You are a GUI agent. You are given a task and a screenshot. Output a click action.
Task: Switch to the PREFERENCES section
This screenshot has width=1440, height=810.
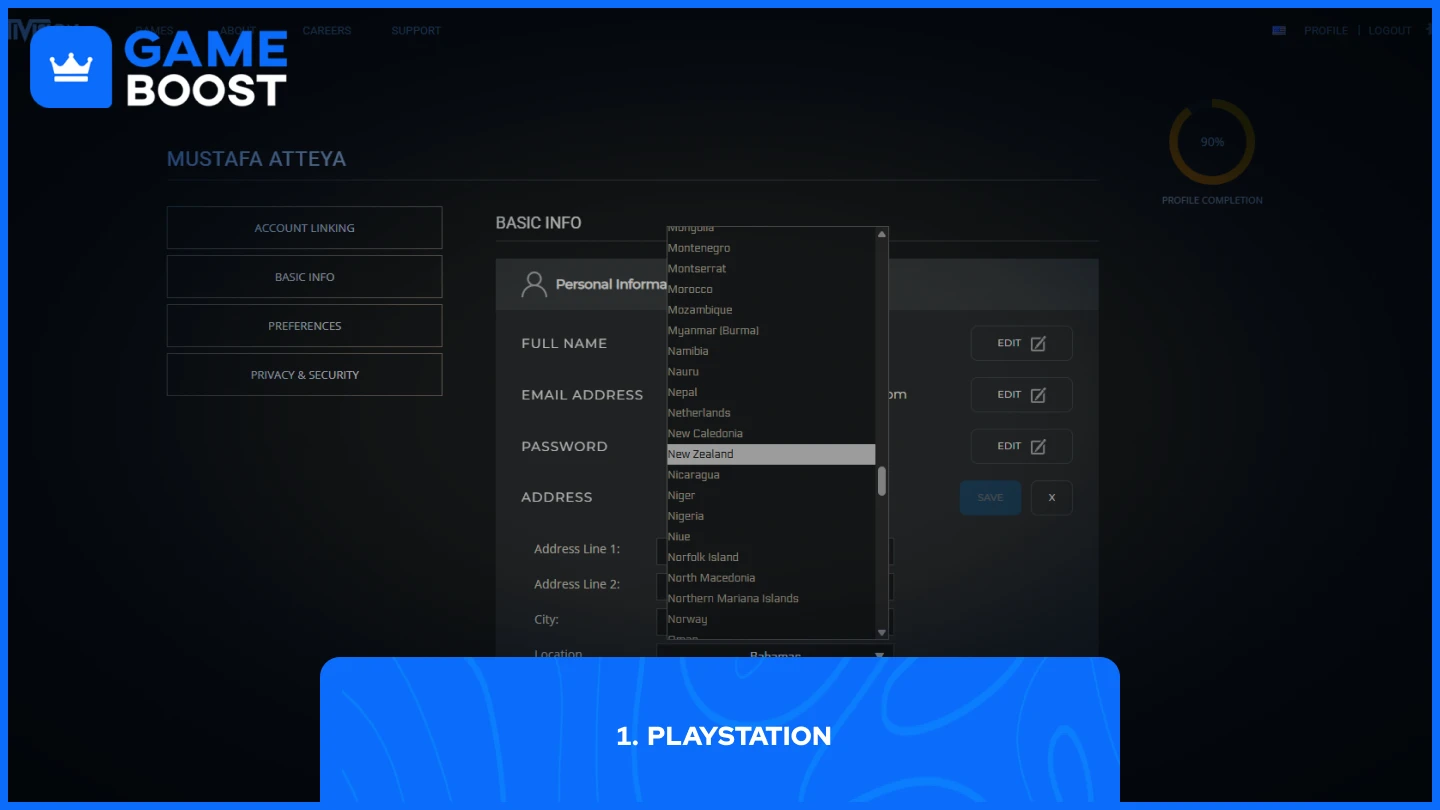pos(304,325)
